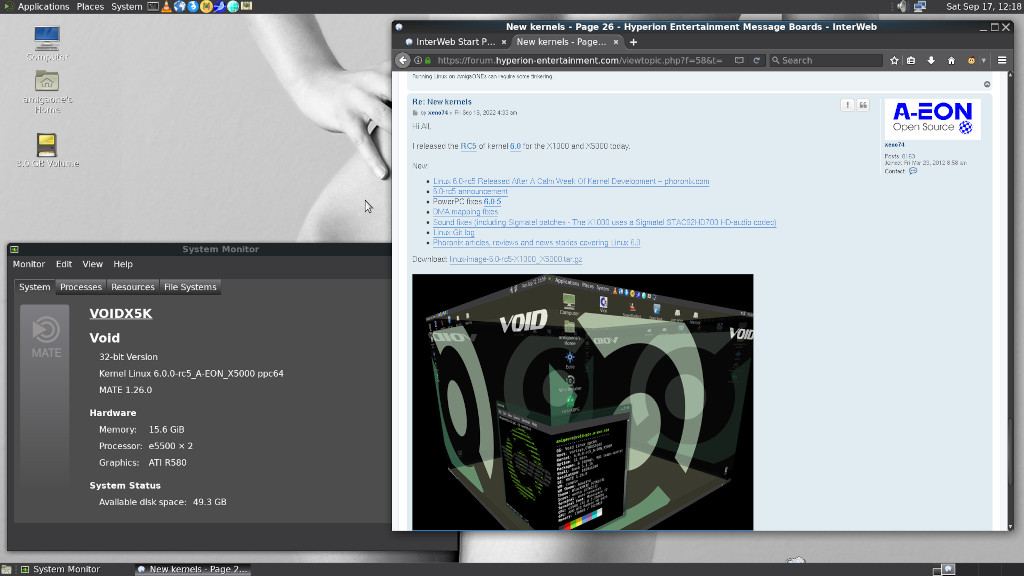The height and width of the screenshot is (576, 1024).
Task: Close the New kernels browser tab
Action: click(616, 42)
